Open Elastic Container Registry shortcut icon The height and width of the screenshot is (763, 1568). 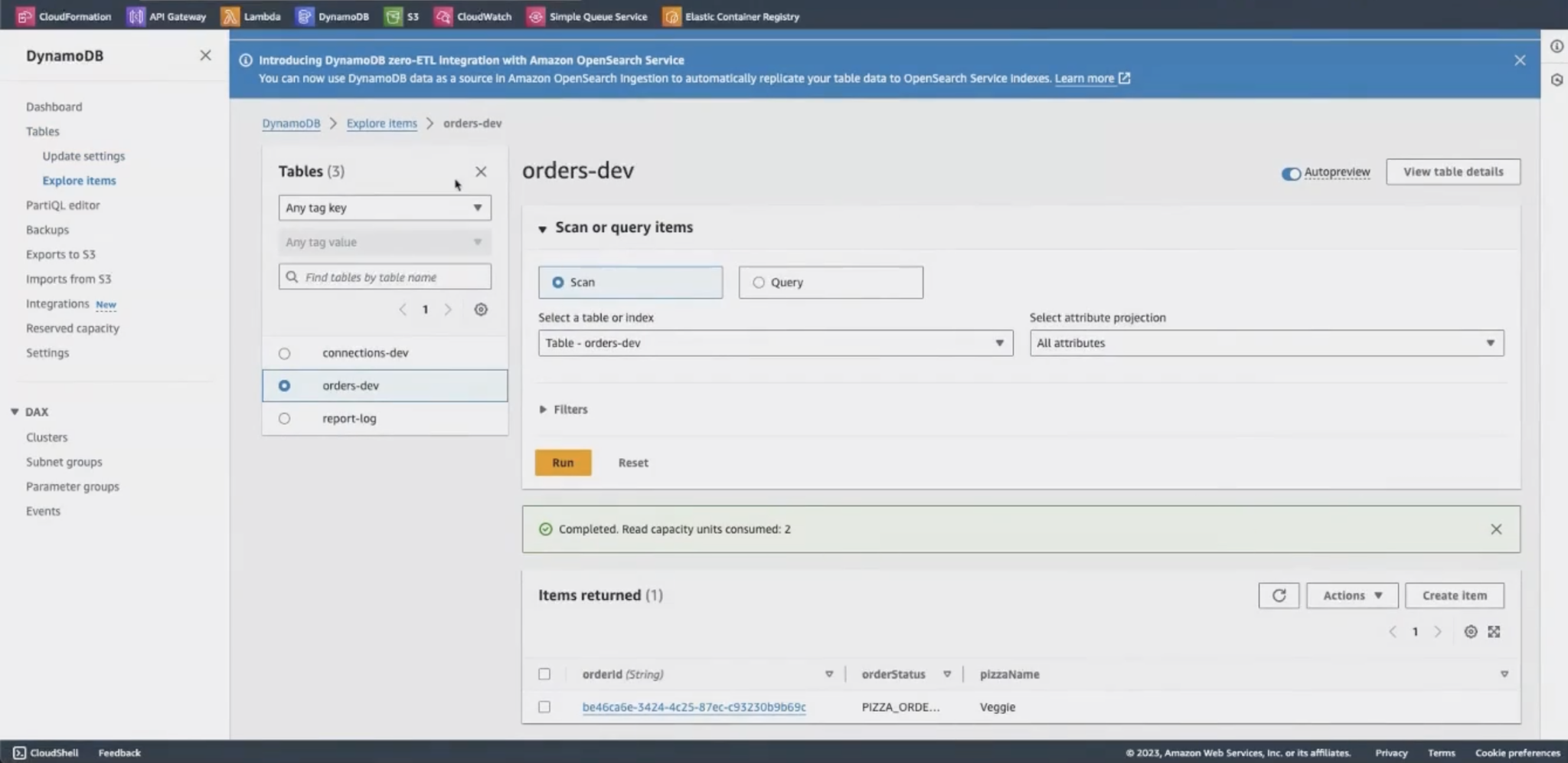point(671,16)
